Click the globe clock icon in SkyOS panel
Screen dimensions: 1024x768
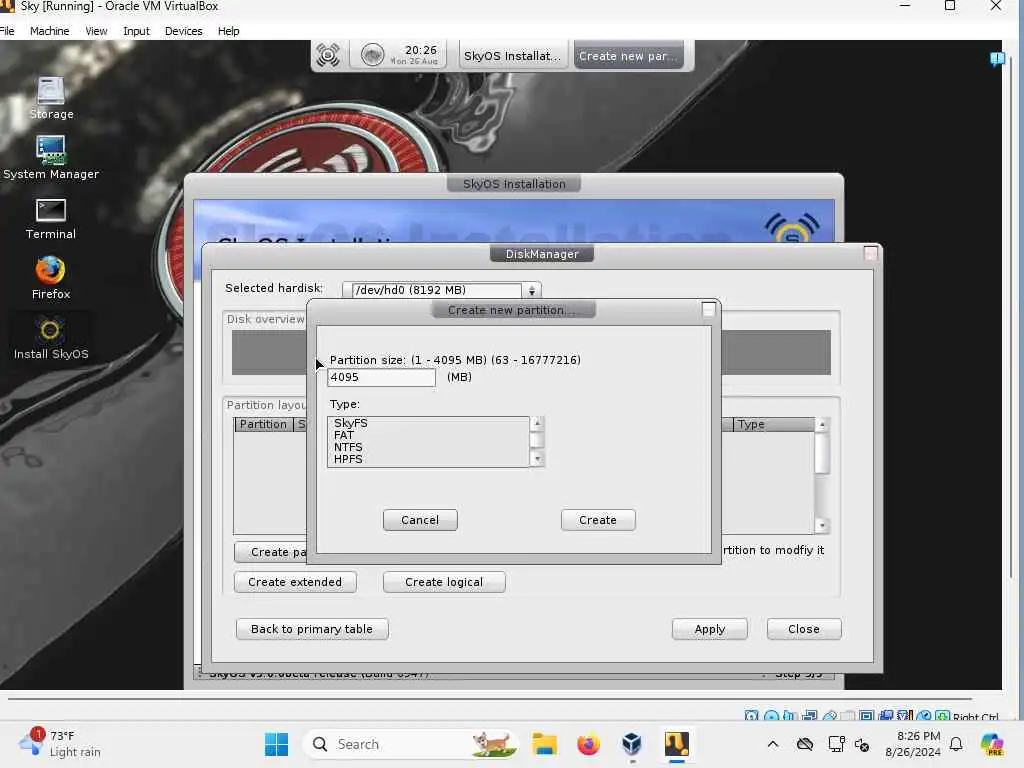point(372,55)
